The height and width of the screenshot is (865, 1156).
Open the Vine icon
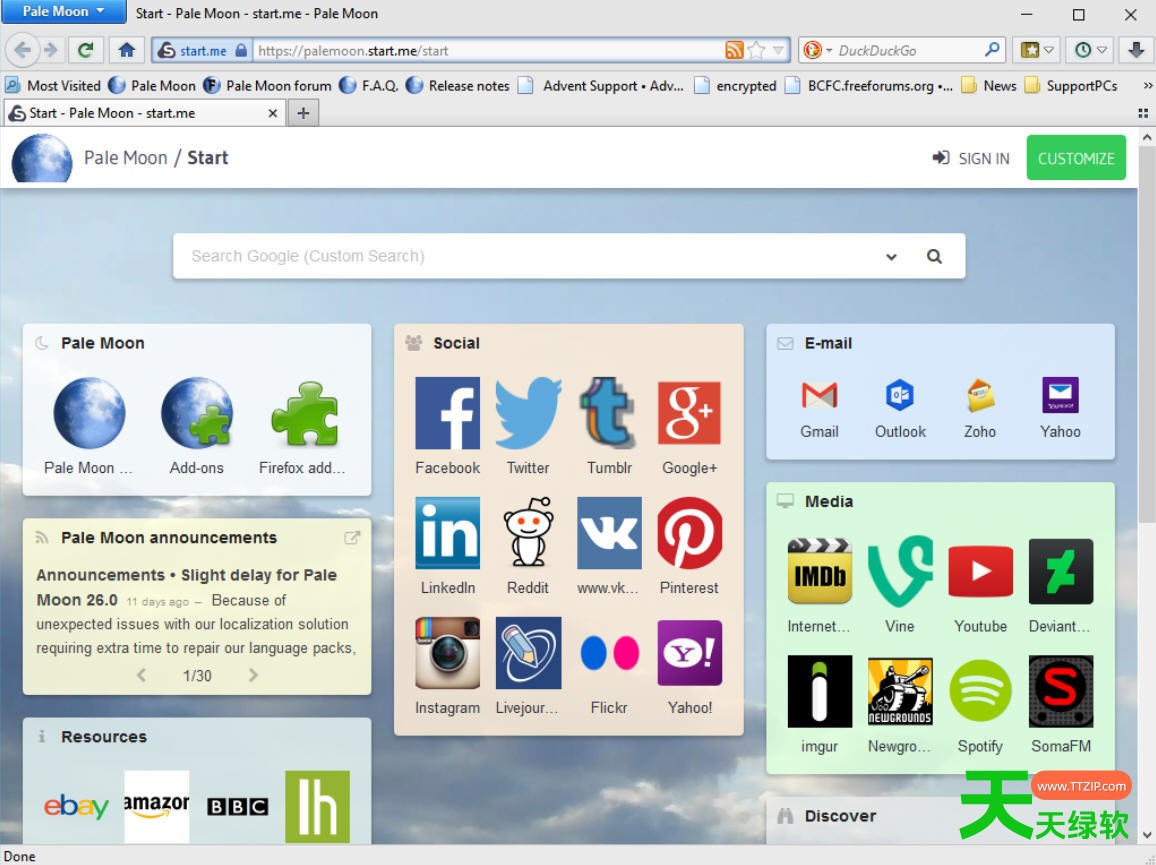[899, 571]
